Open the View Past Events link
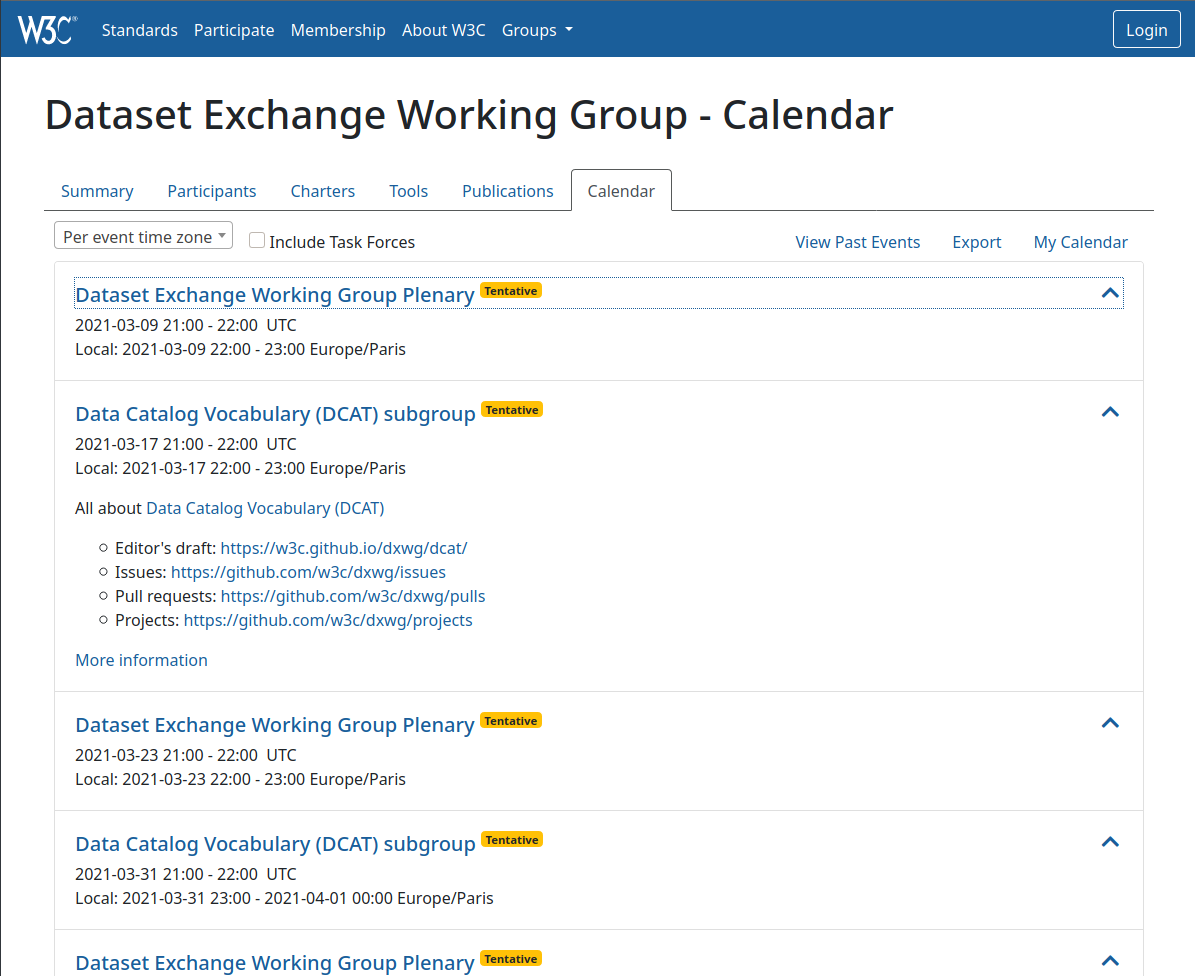 857,242
